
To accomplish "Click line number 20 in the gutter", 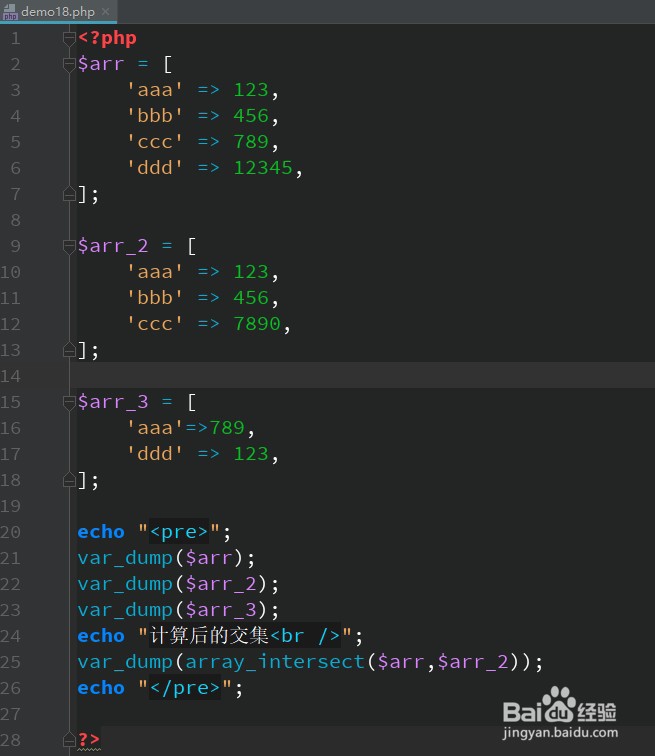I will pos(11,532).
